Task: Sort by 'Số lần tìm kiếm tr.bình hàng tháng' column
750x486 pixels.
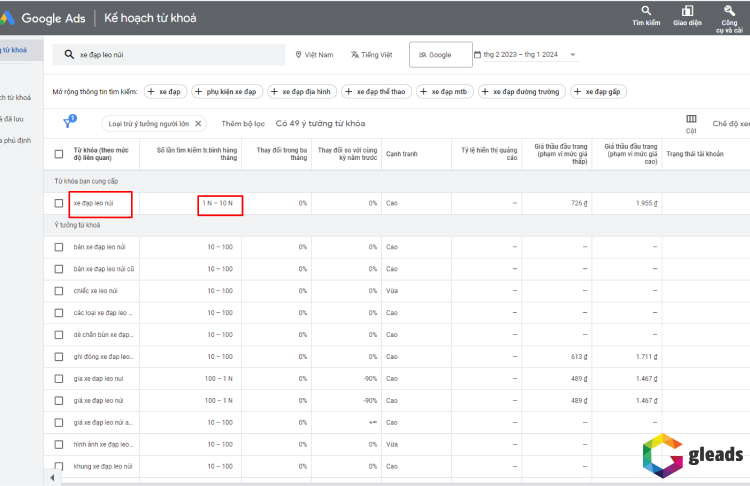Action: click(x=196, y=153)
